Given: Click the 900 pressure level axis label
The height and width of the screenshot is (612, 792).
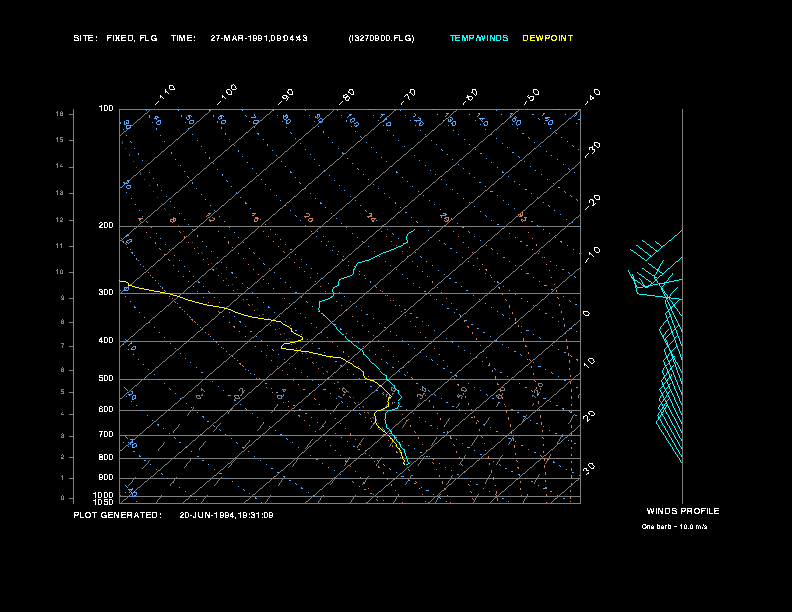Looking at the screenshot, I should (x=106, y=477).
